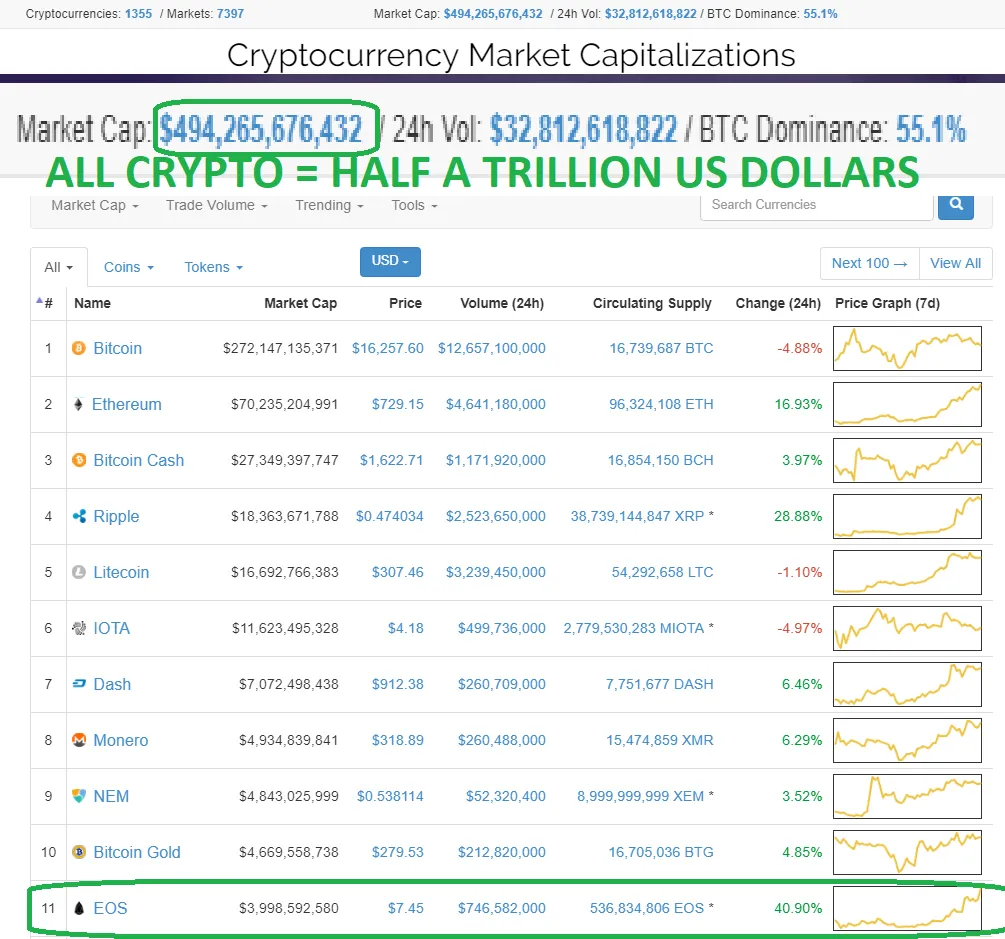Click Litecoin price $307.46
1005x939 pixels.
(x=397, y=572)
